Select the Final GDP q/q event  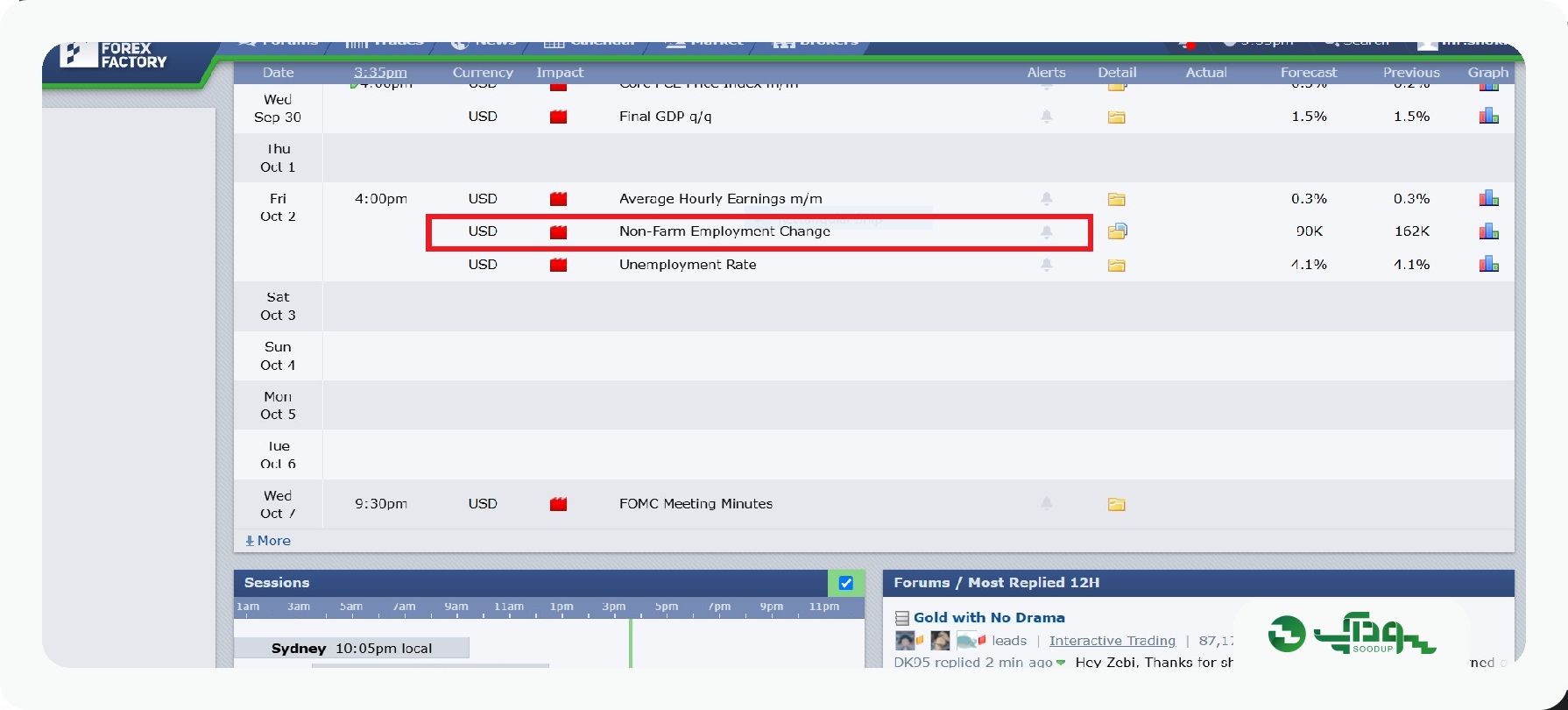[665, 117]
